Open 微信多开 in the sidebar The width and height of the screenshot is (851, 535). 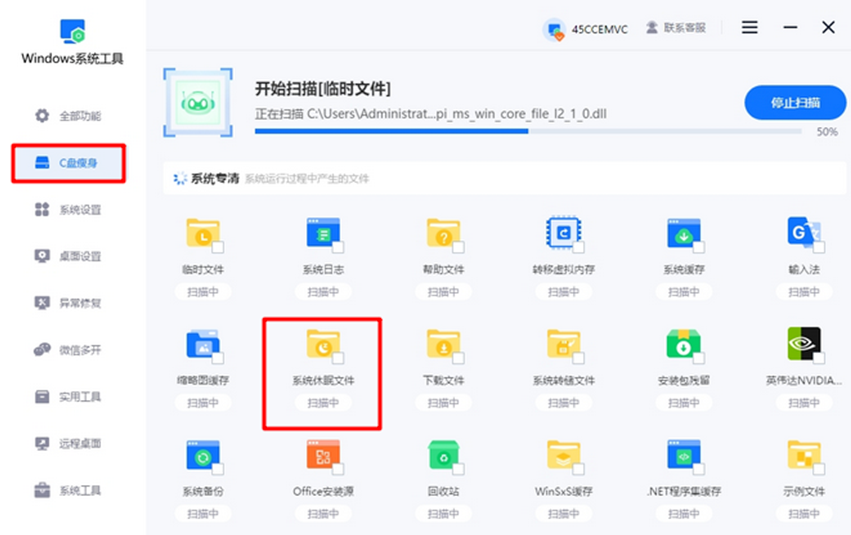[68, 350]
